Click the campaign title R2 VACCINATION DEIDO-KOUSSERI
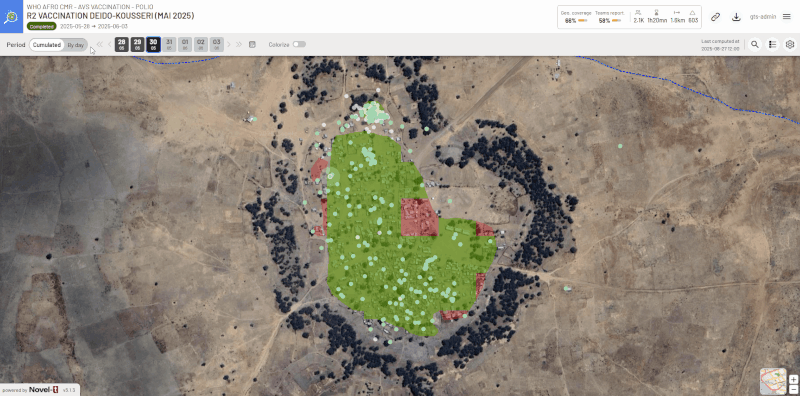Image resolution: width=800 pixels, height=396 pixels. [110, 16]
